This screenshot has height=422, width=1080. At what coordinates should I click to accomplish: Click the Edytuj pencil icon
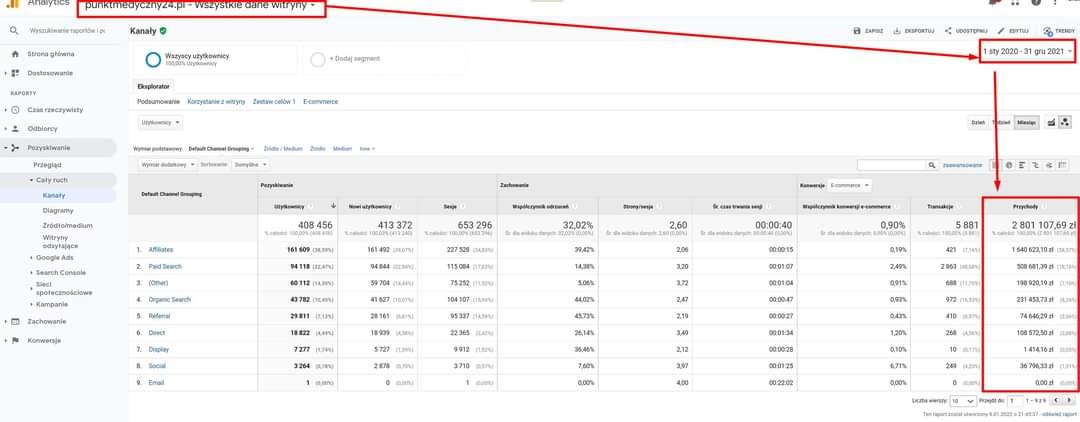[1000, 31]
